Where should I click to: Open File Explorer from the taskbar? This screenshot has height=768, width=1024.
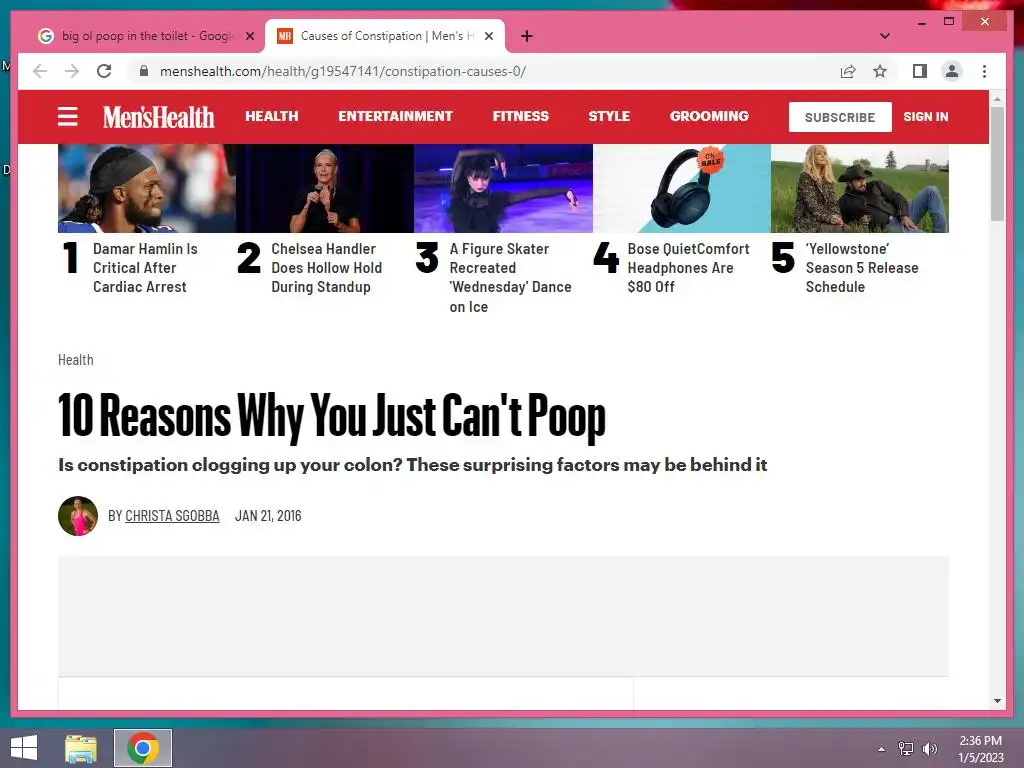[81, 748]
